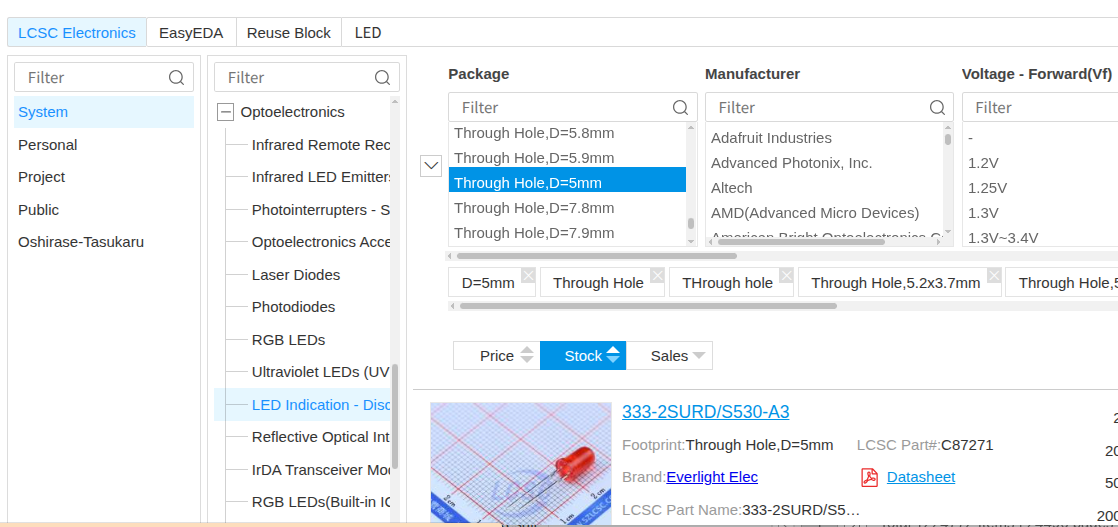Select package Through Hole,D=5.9mm
1118x527 pixels.
(x=568, y=158)
